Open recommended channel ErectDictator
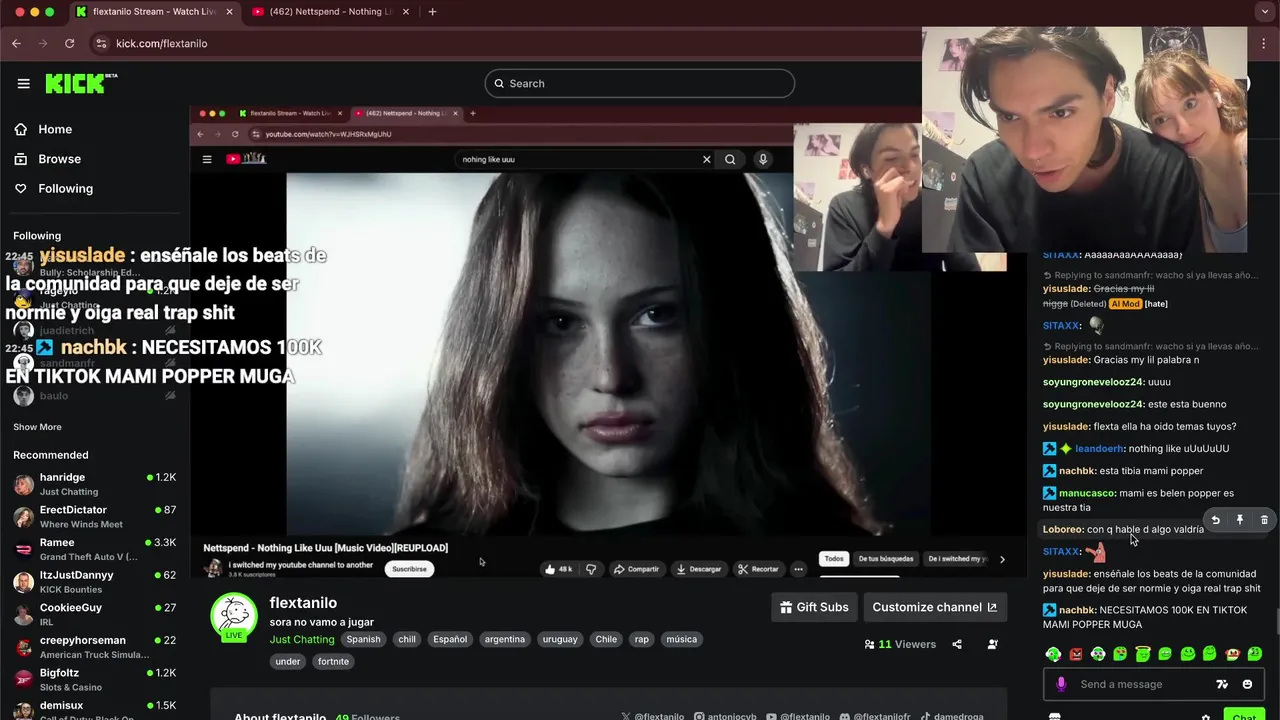Image resolution: width=1280 pixels, height=720 pixels. (x=95, y=517)
